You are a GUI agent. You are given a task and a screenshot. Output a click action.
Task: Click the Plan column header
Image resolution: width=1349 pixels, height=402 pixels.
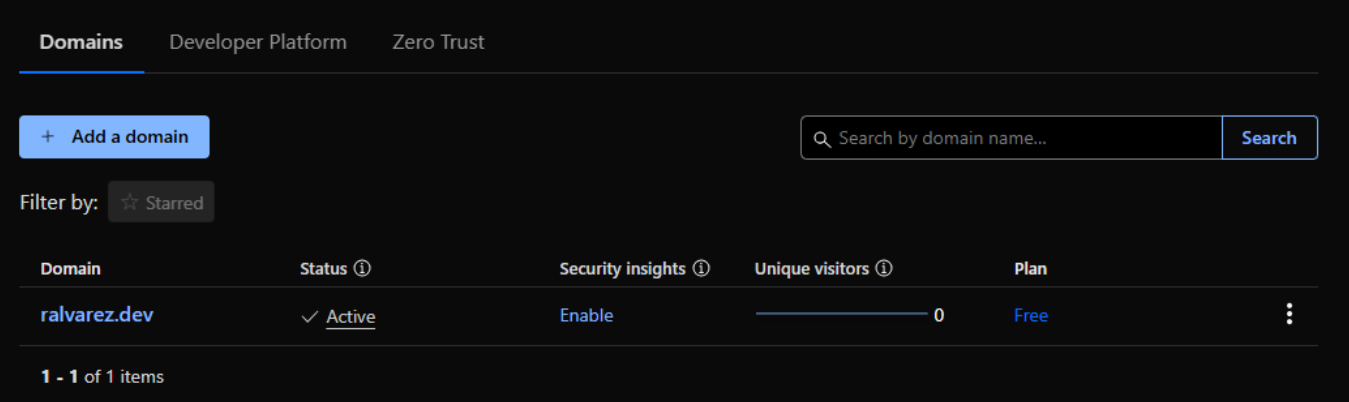point(1031,269)
